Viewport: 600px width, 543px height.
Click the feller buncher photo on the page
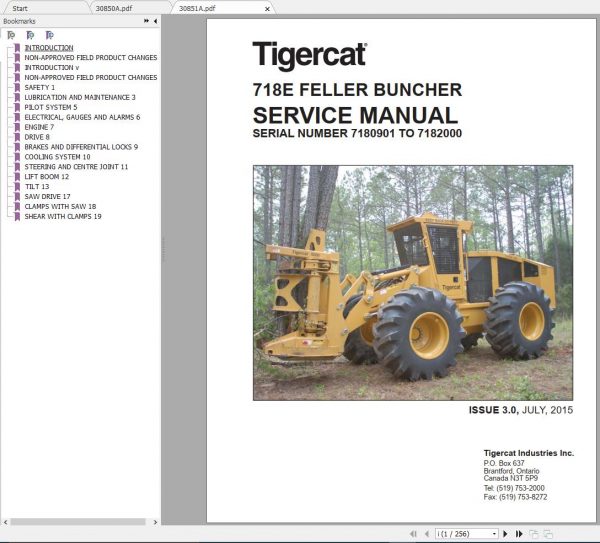[413, 283]
